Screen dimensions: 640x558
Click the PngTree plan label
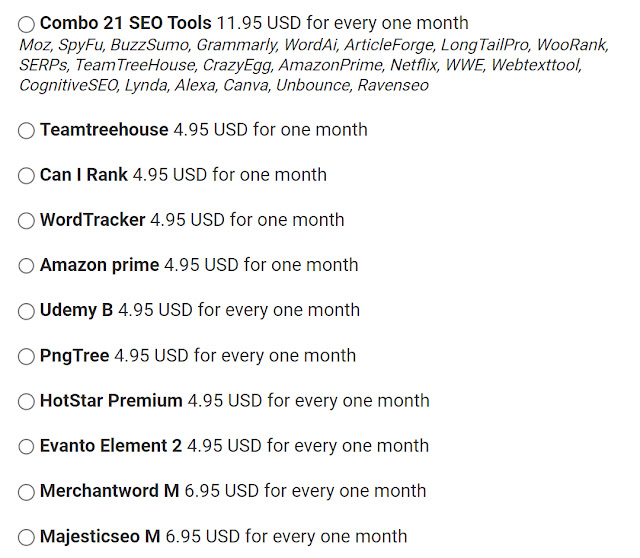point(75,356)
